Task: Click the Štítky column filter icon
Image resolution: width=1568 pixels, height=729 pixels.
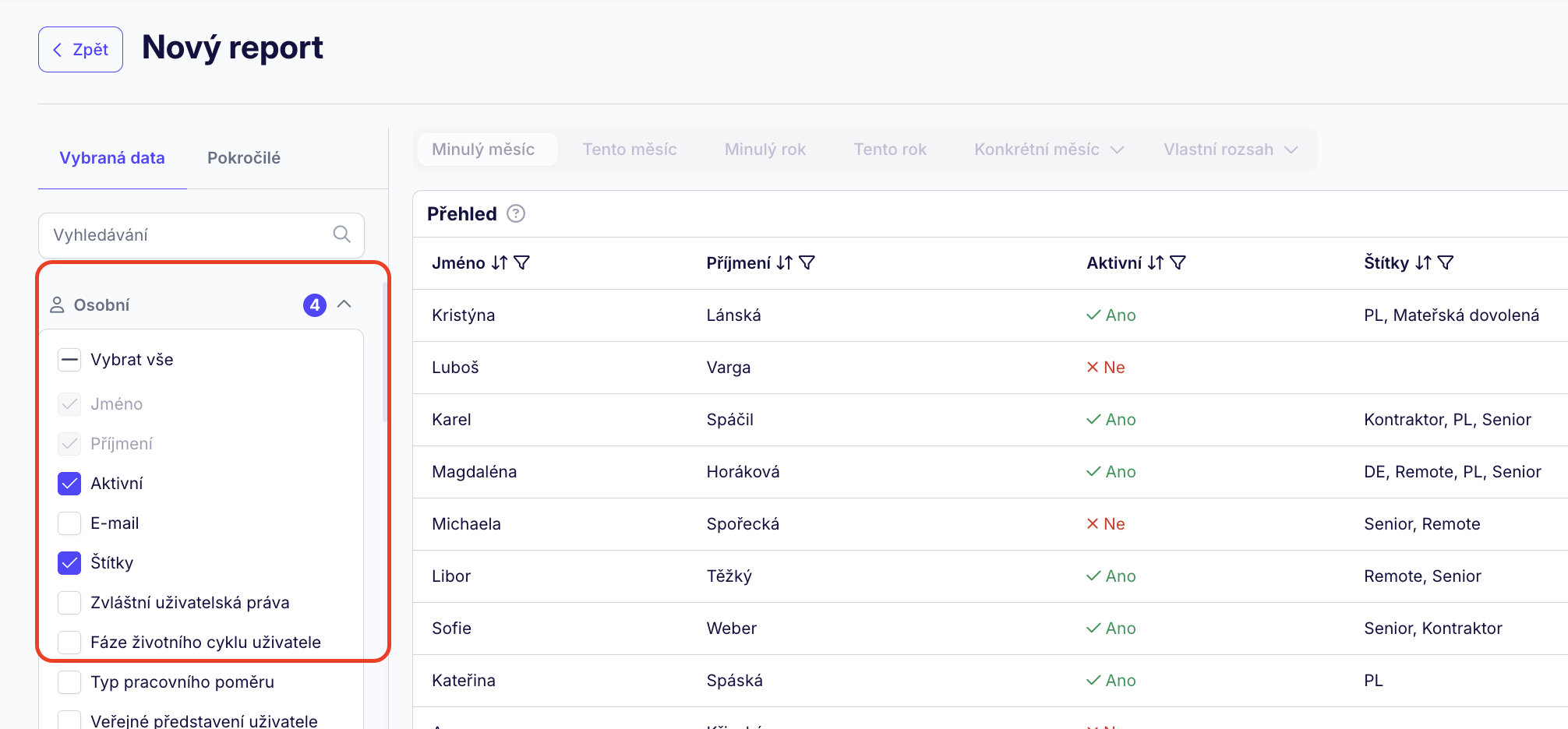Action: tap(1446, 263)
